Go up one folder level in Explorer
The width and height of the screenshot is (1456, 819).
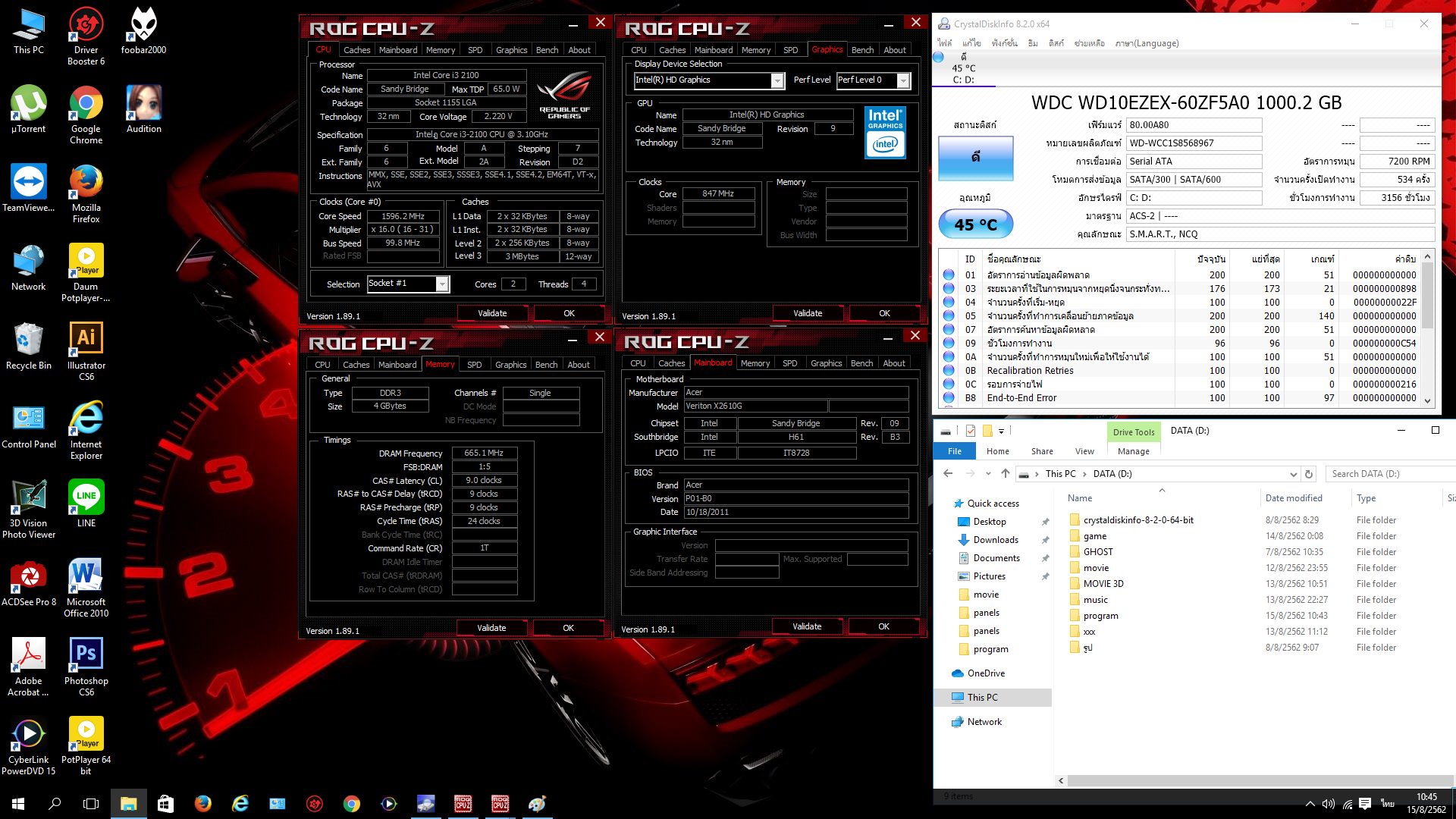tap(1006, 473)
